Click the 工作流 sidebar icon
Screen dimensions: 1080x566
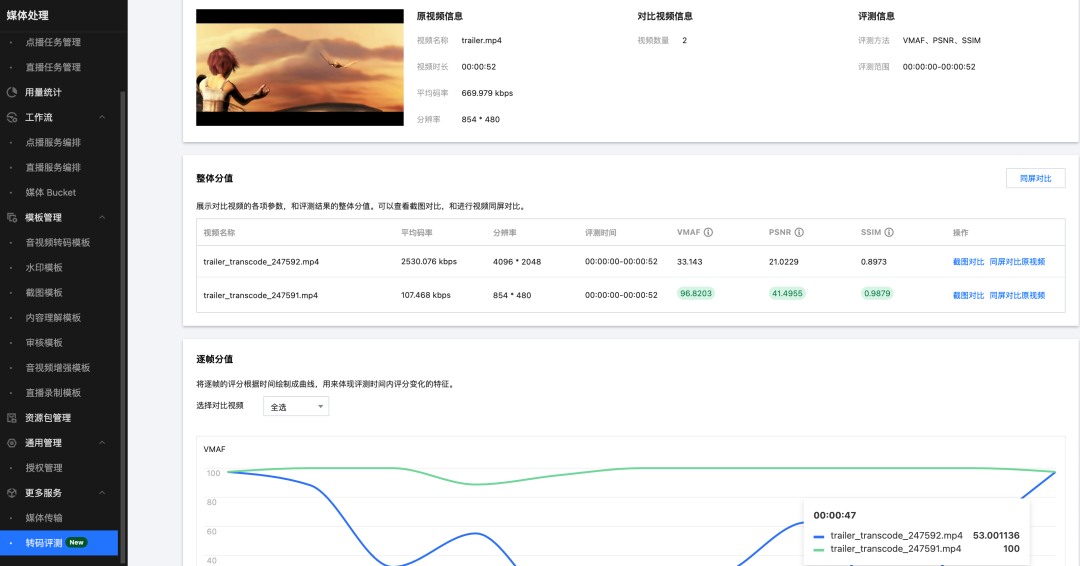[x=12, y=117]
